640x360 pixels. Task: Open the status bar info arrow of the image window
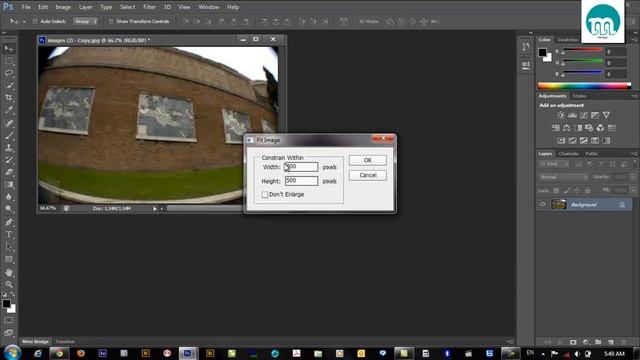(x=155, y=209)
